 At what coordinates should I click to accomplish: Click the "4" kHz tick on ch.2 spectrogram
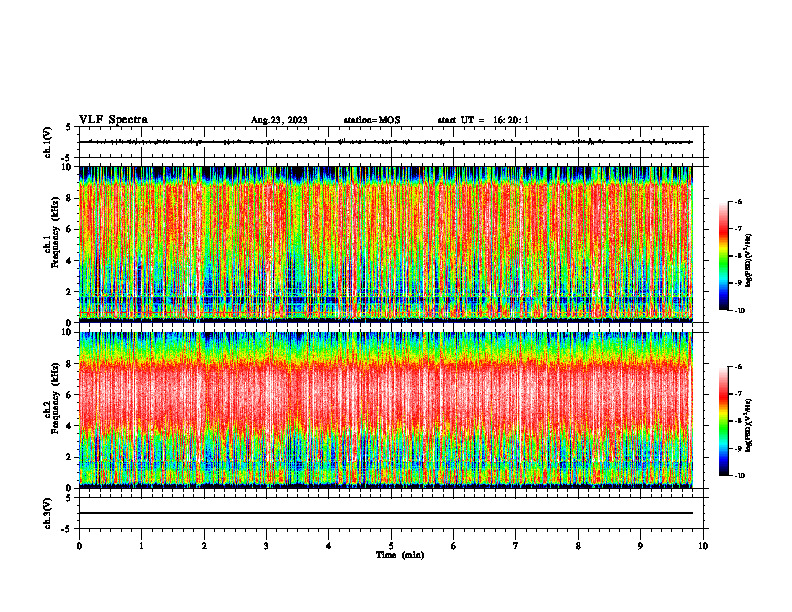tap(71, 426)
